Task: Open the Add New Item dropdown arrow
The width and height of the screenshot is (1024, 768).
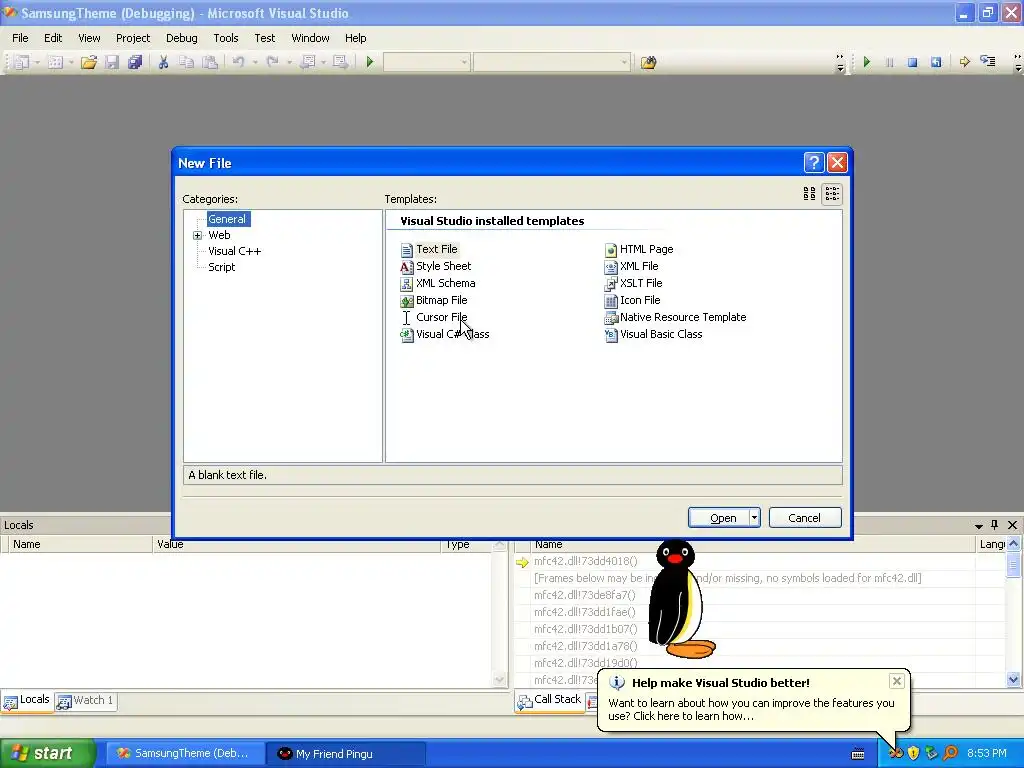Action: (71, 62)
